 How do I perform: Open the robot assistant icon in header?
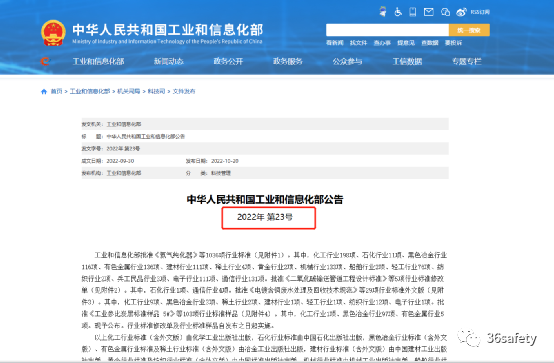[x=383, y=12]
